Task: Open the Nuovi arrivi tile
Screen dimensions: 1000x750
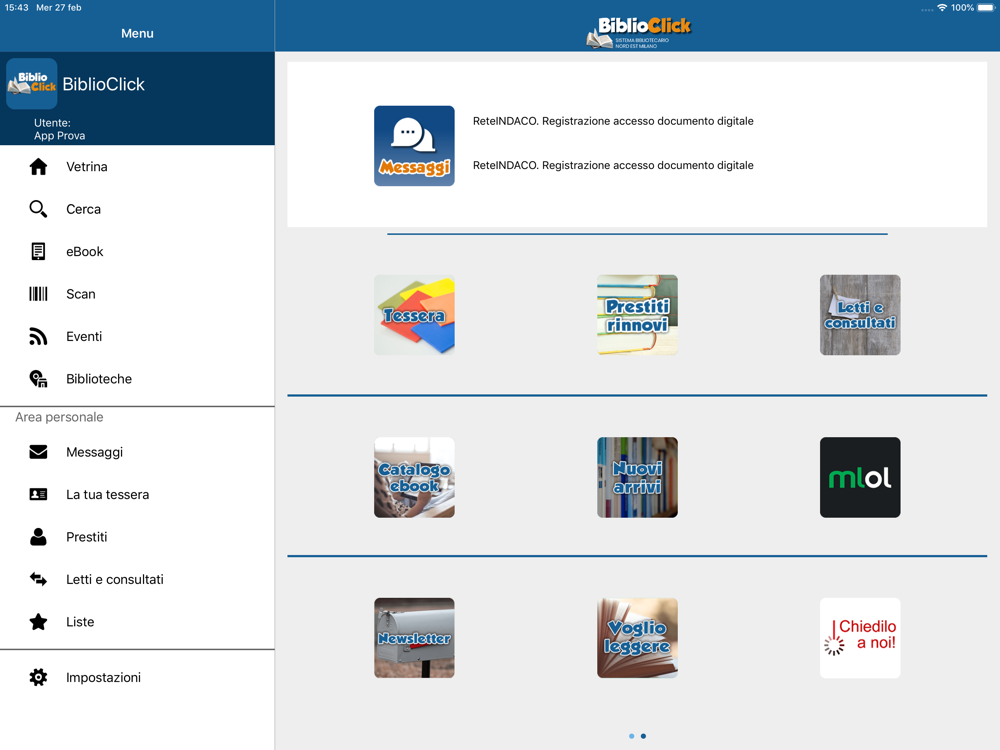Action: pos(637,477)
